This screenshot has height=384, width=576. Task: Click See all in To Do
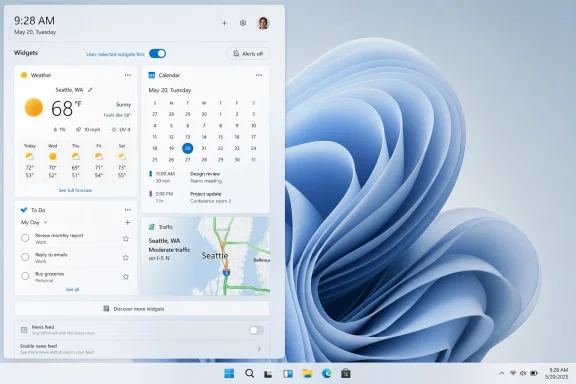pyautogui.click(x=72, y=290)
